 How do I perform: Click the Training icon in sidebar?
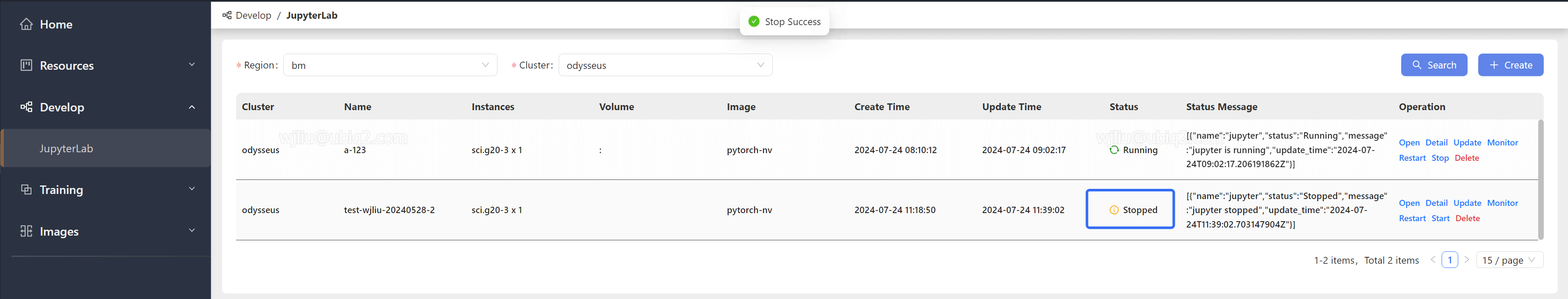coord(26,189)
